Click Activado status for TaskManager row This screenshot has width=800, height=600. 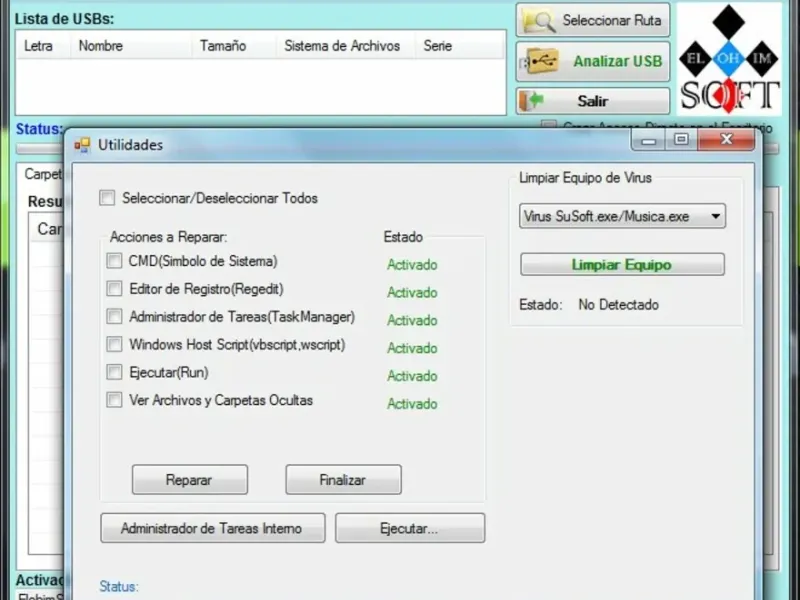tap(412, 320)
